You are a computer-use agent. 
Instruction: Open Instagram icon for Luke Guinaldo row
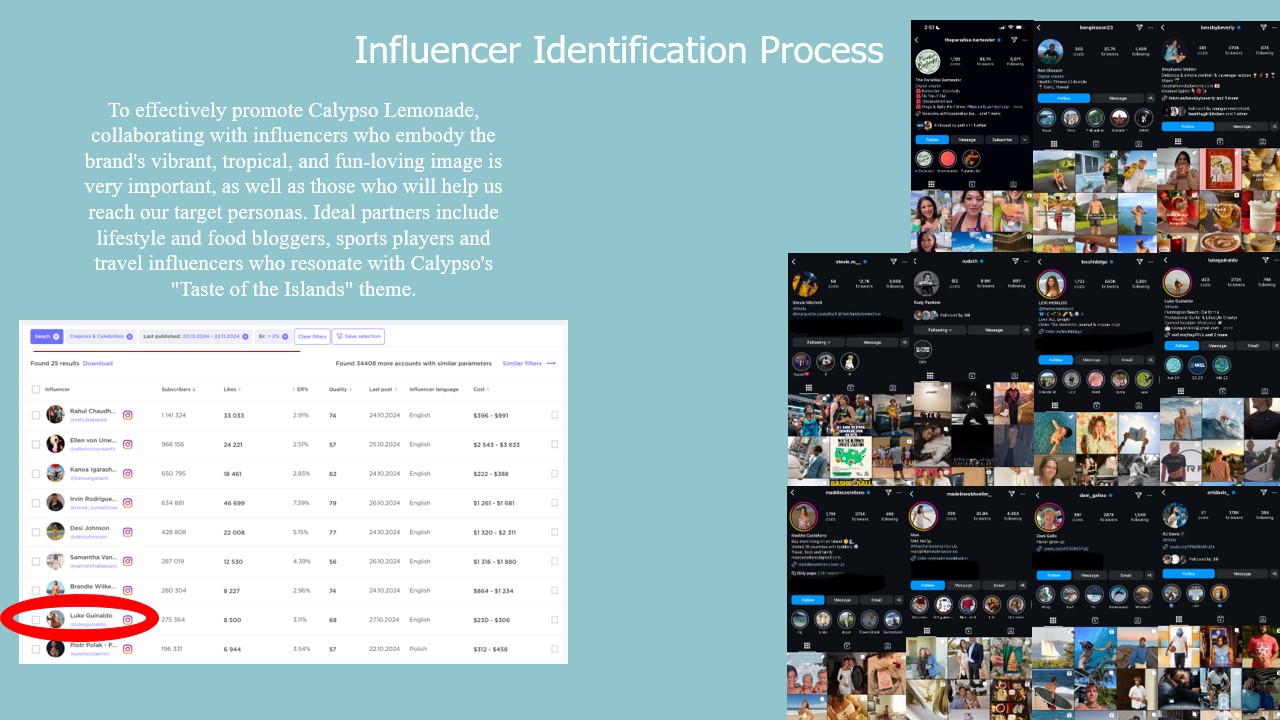127,620
